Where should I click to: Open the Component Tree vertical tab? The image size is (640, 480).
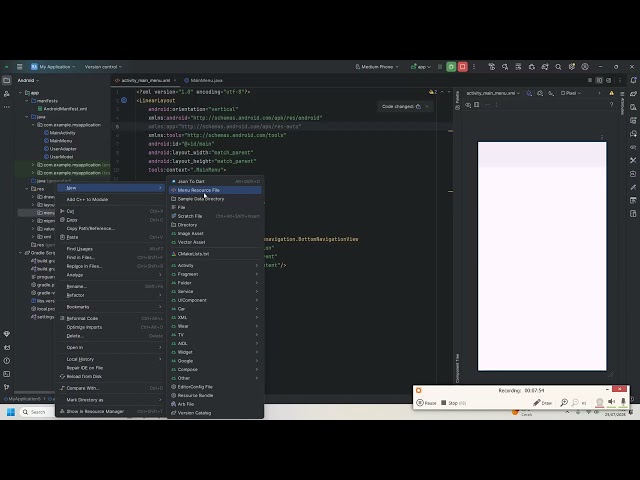tap(457, 368)
